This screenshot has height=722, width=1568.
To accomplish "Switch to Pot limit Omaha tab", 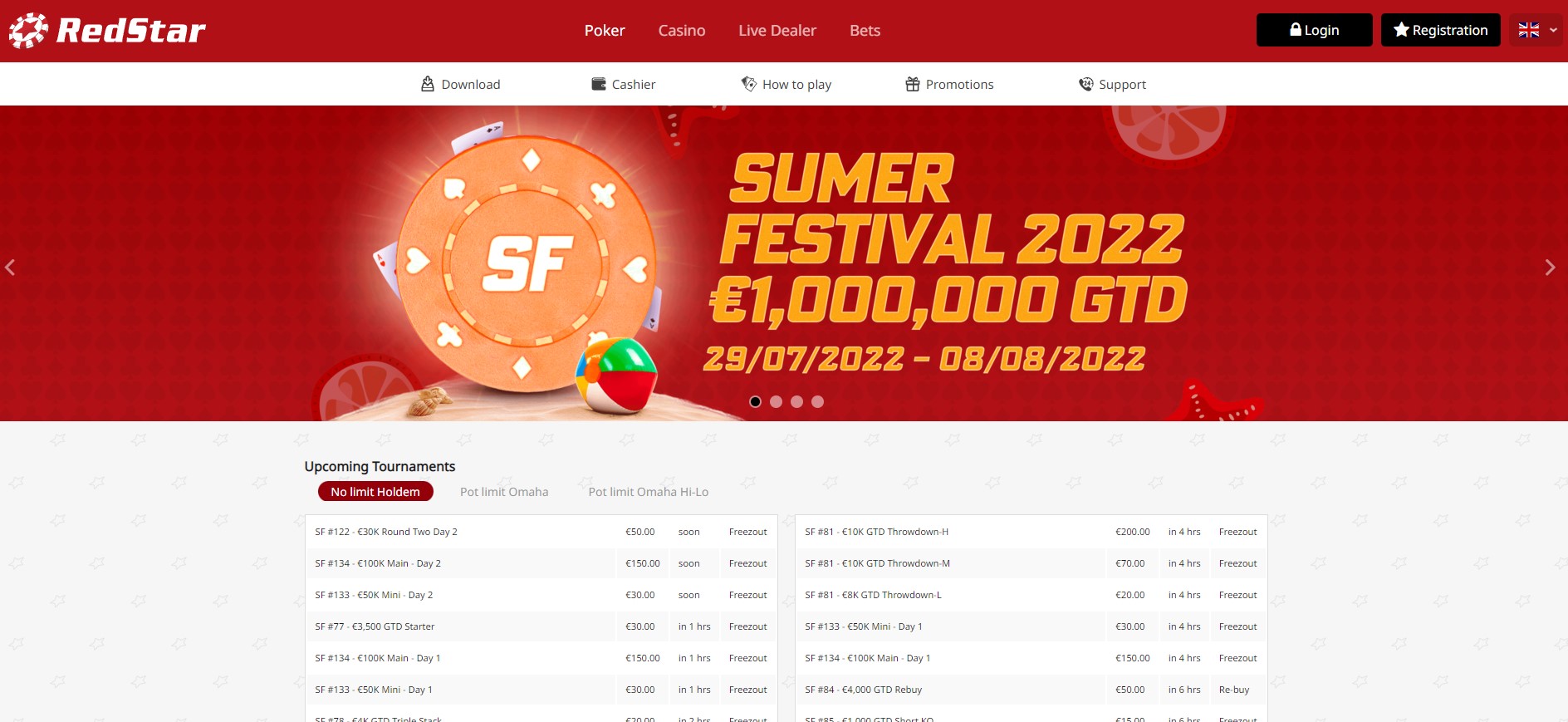I will pyautogui.click(x=504, y=492).
